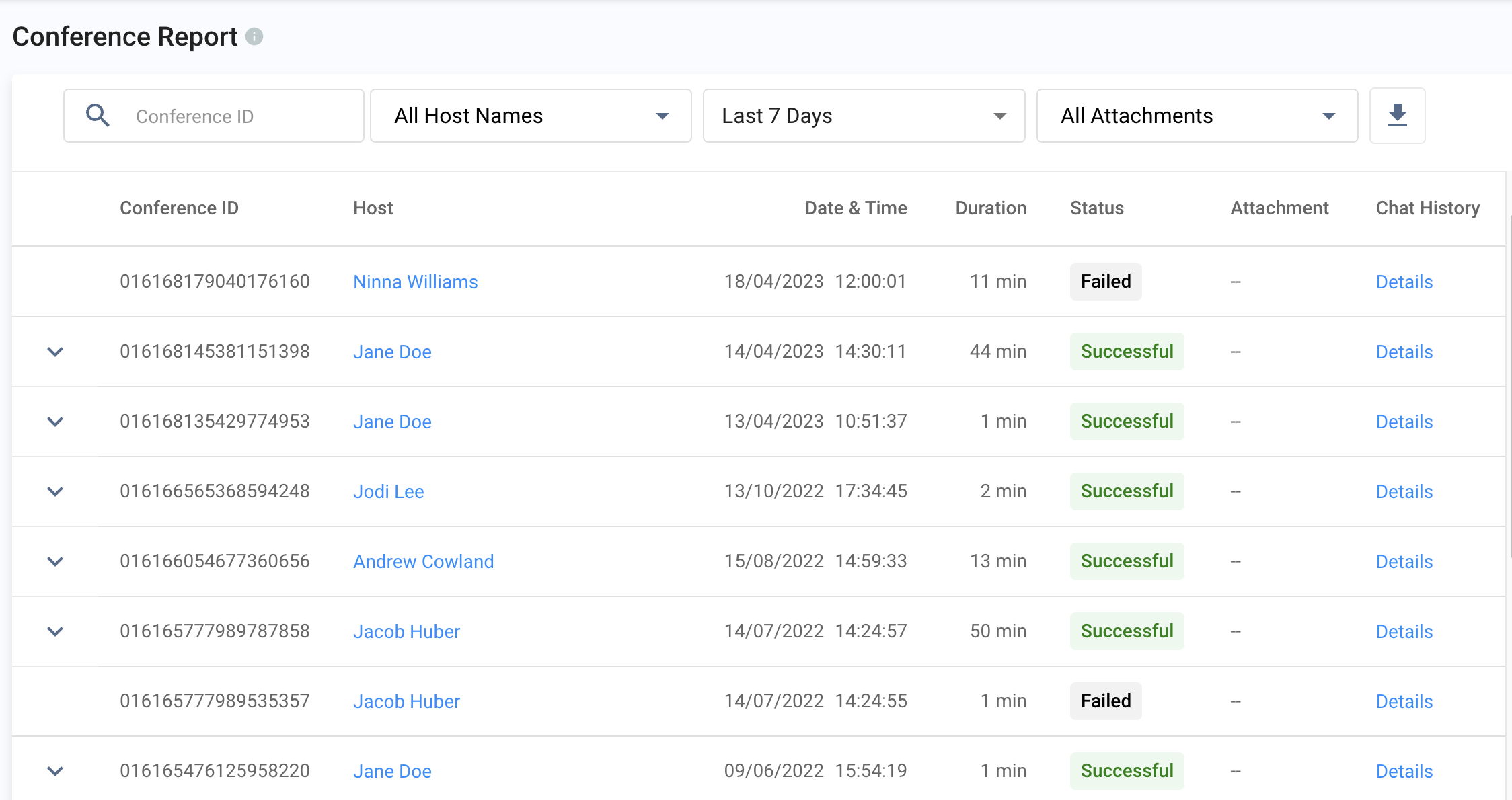The height and width of the screenshot is (800, 1512).
Task: Click the Date & Time column header
Action: point(856,208)
